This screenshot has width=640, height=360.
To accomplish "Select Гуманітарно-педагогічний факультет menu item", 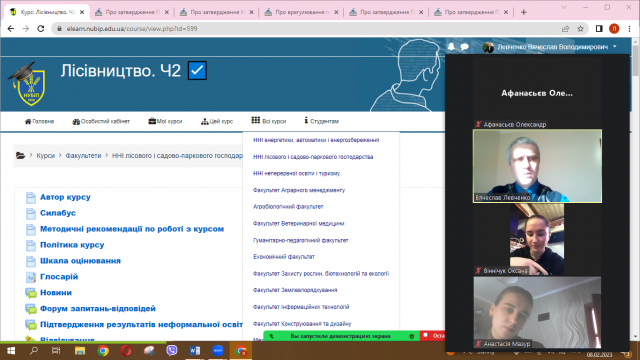I will (300, 240).
